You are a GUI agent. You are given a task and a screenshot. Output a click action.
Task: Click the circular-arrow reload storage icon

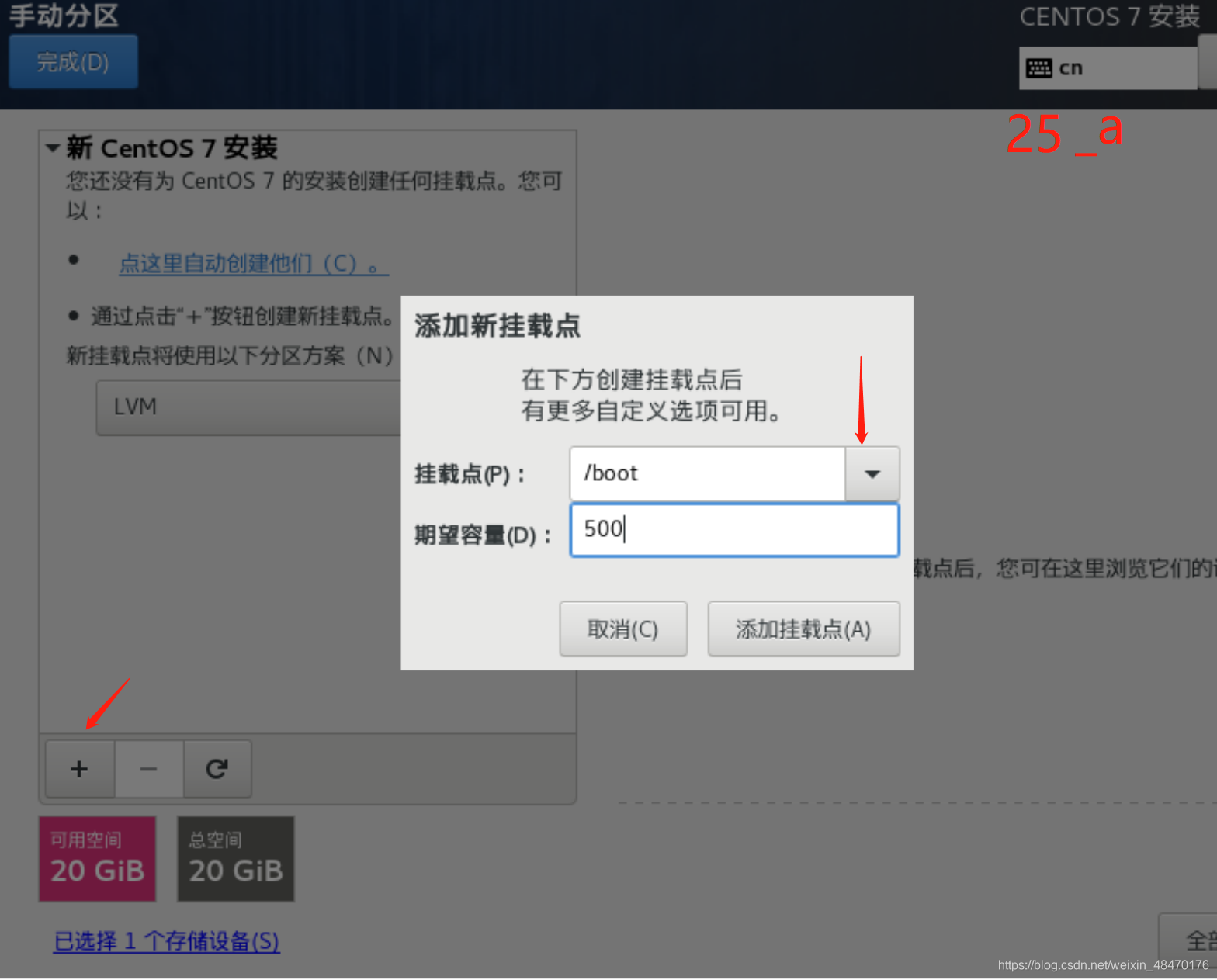coord(217,769)
